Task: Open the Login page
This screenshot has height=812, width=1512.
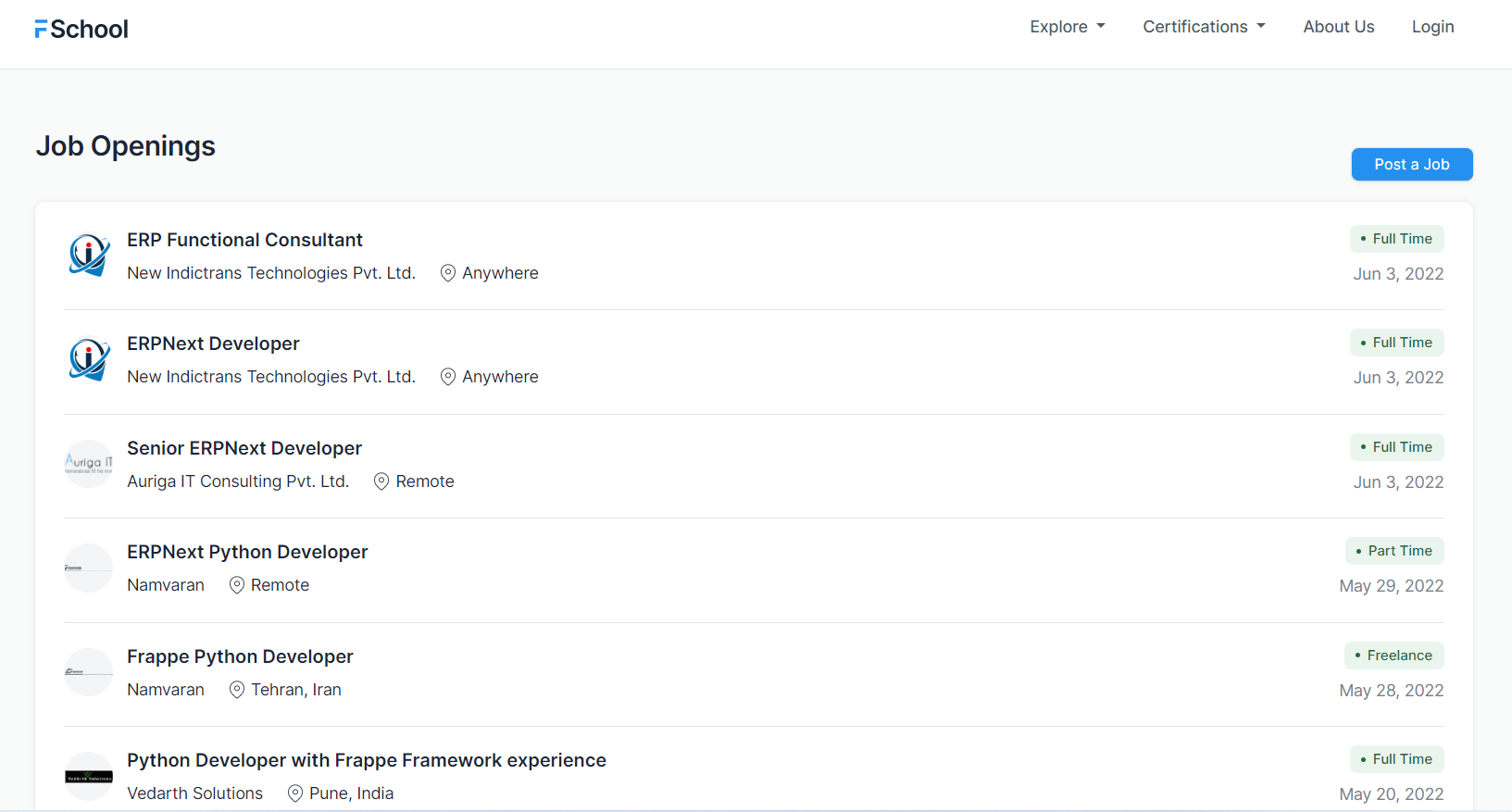Action: [1433, 27]
